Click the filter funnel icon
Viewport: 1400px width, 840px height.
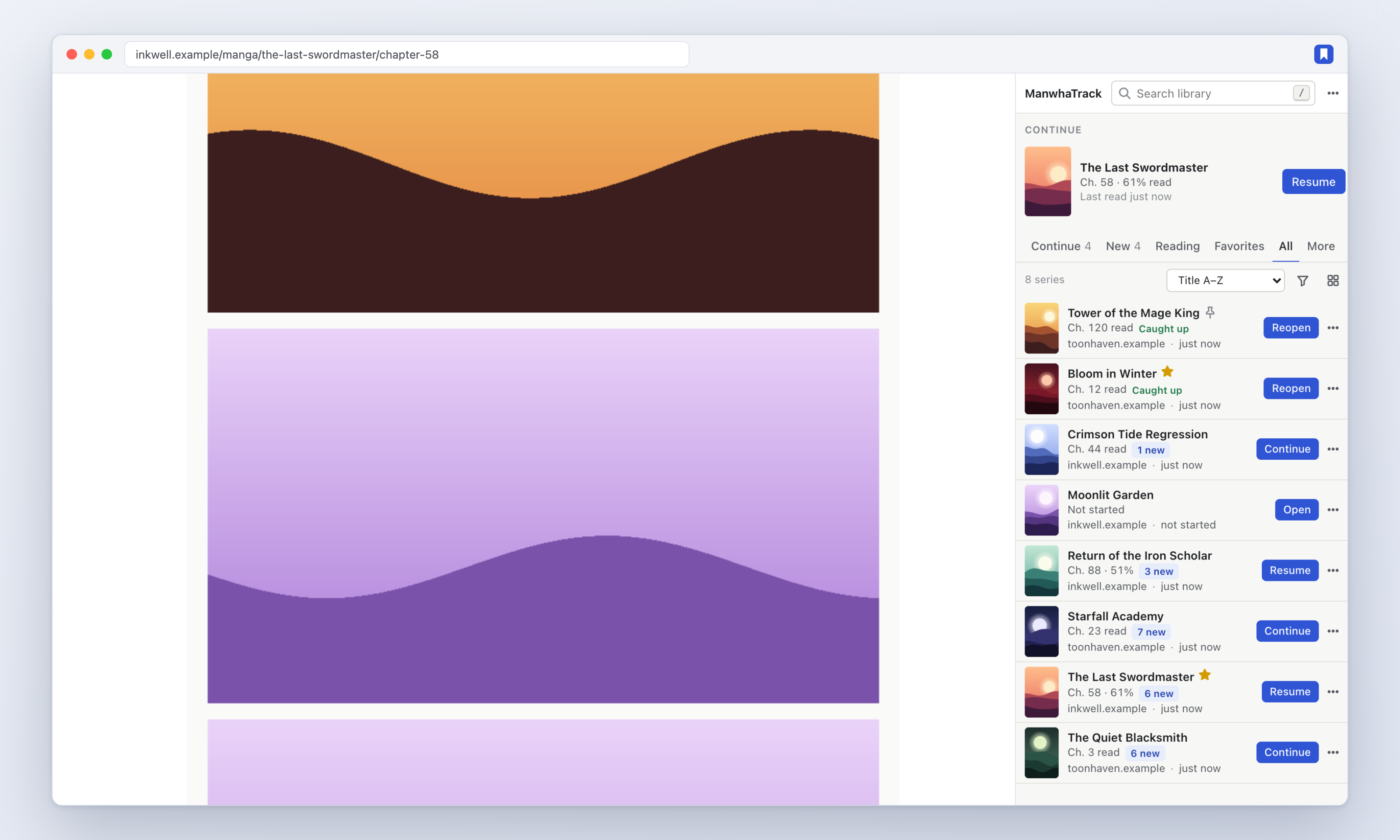(x=1303, y=281)
